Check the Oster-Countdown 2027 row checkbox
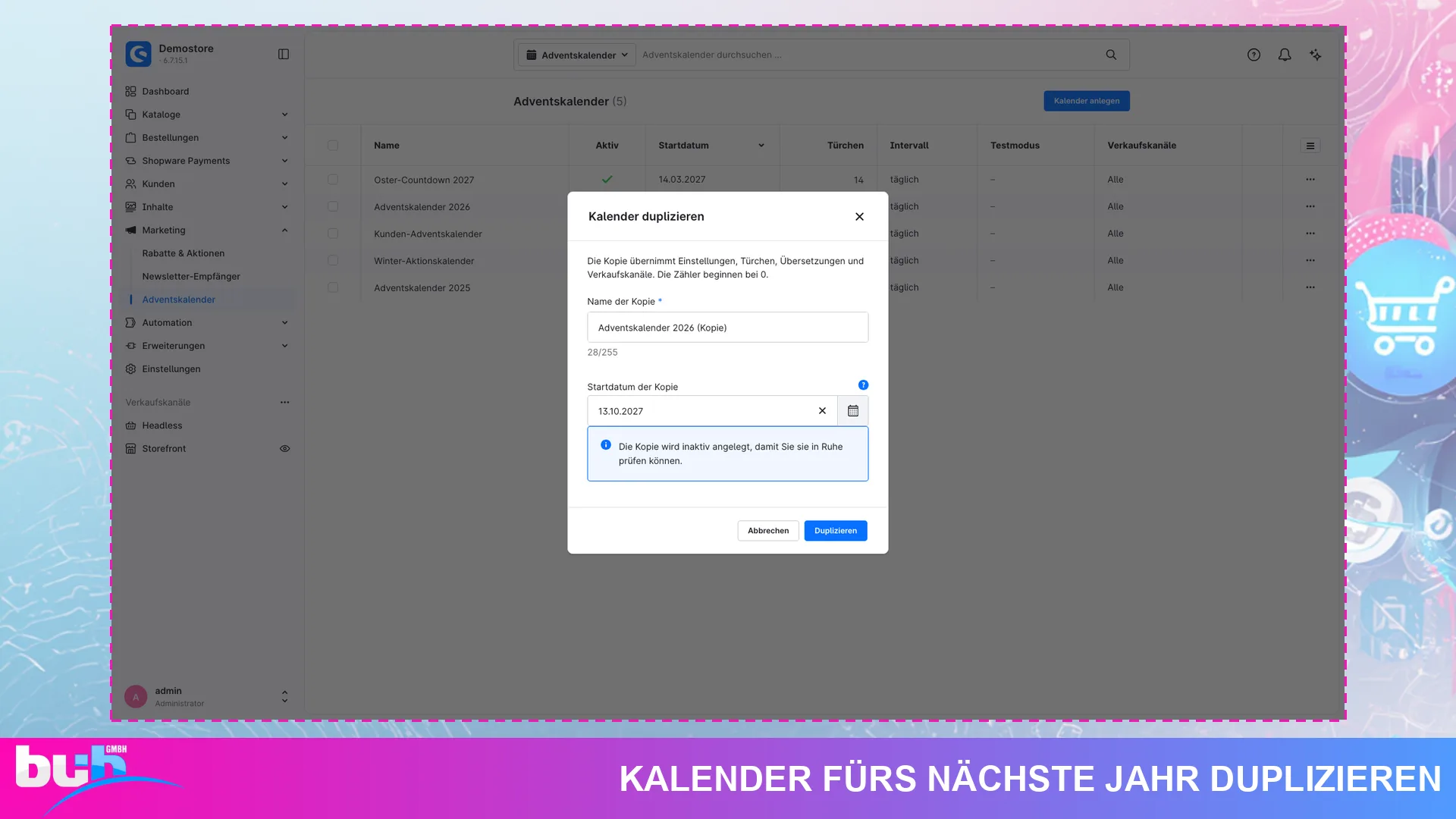Viewport: 1456px width, 819px height. (x=333, y=180)
